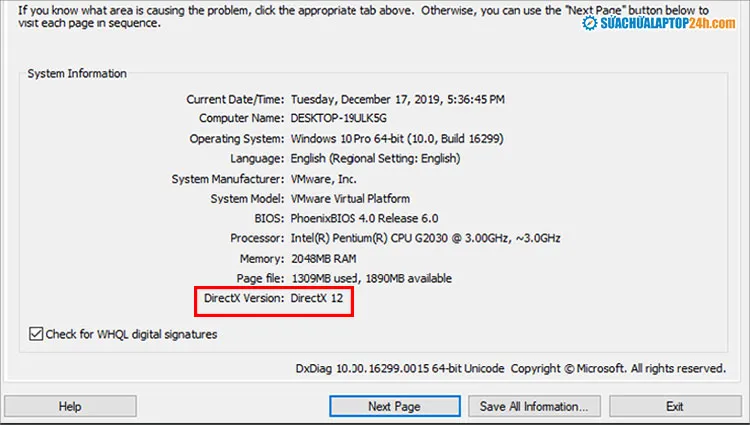The image size is (750, 425).
Task: Click the VMware Virtual Platform system model
Action: (x=350, y=198)
